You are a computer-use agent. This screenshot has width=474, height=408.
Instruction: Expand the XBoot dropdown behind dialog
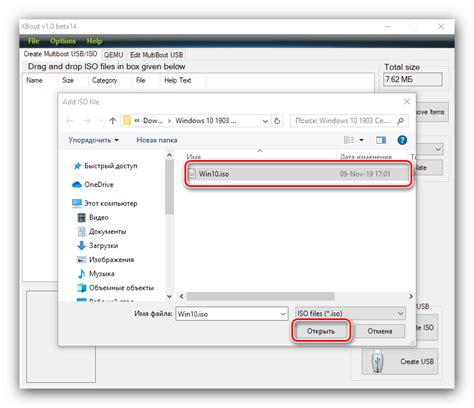tap(438, 149)
